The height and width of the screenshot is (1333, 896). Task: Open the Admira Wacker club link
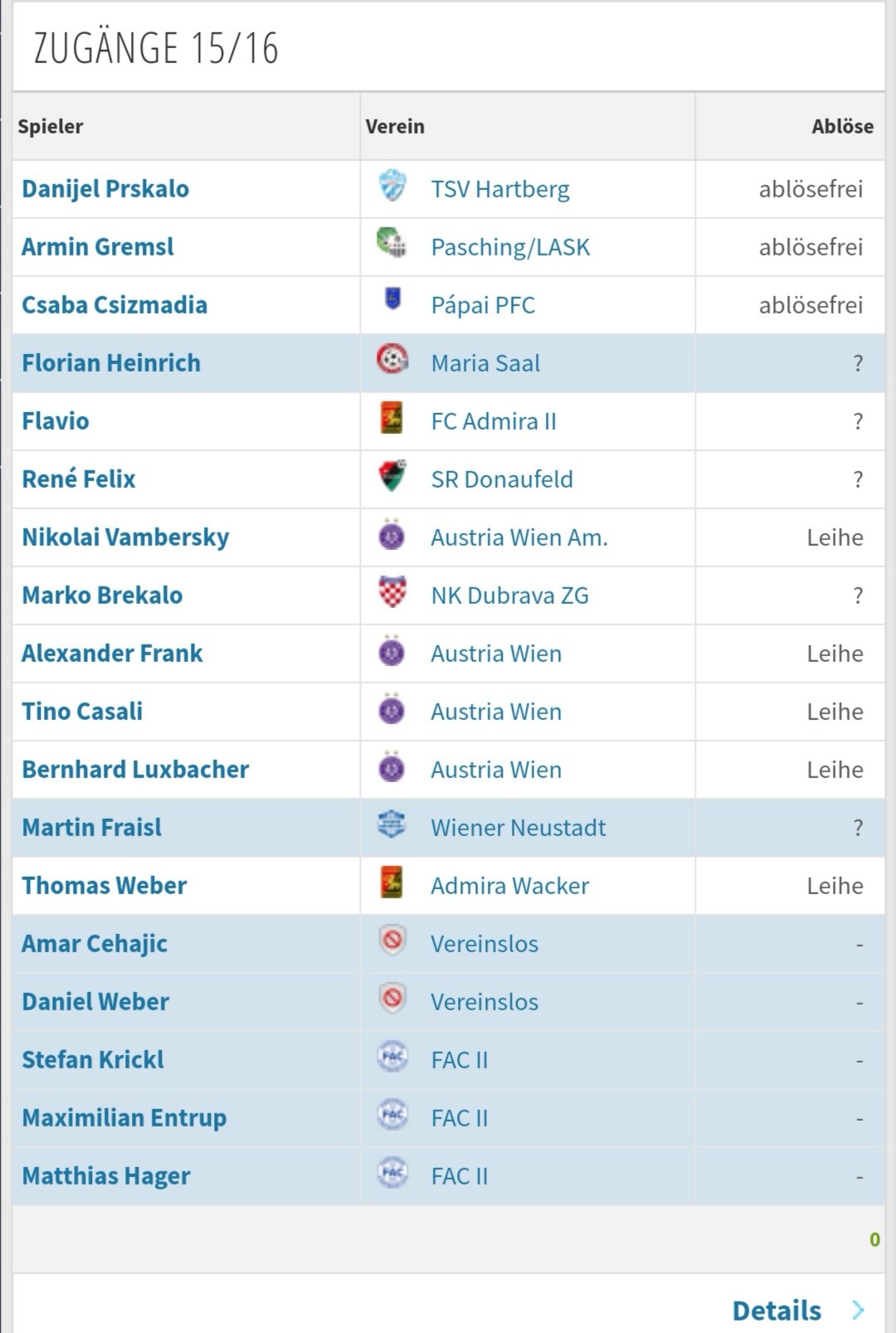[x=510, y=886]
